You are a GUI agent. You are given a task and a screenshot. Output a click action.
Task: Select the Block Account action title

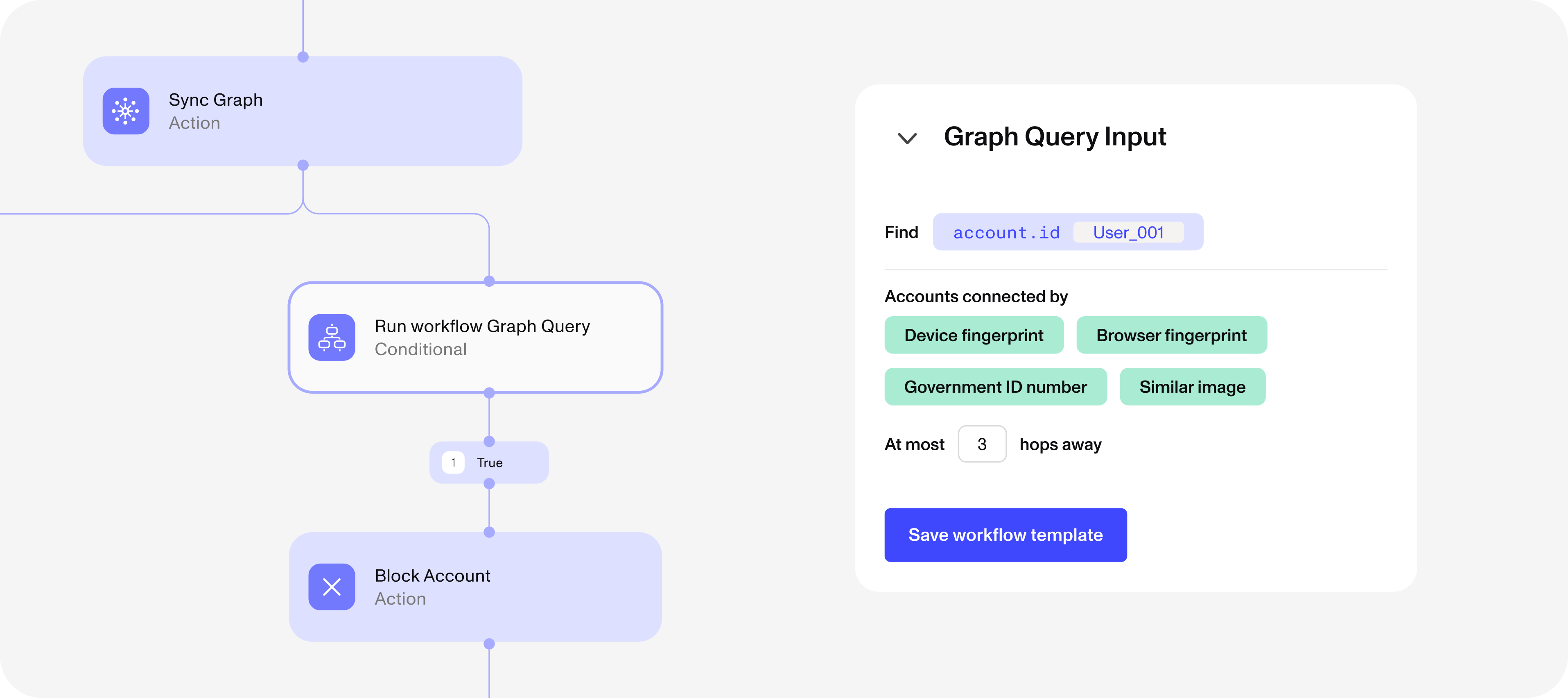(432, 576)
